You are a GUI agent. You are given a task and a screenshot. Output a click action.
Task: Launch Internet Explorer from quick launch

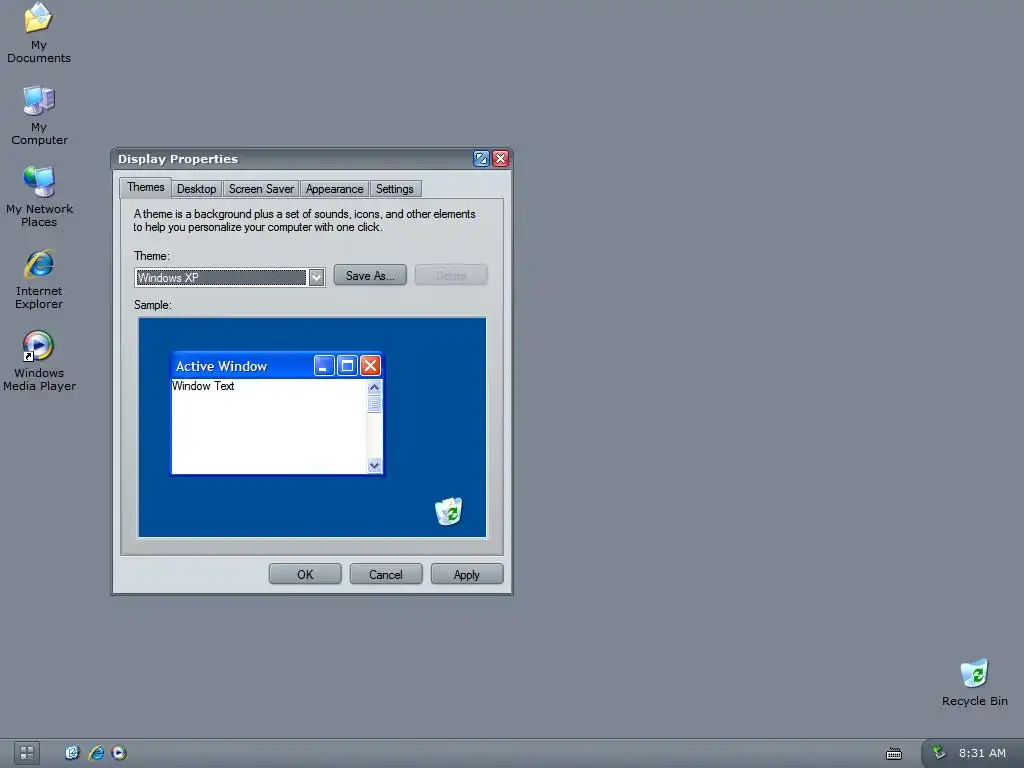pyautogui.click(x=96, y=753)
